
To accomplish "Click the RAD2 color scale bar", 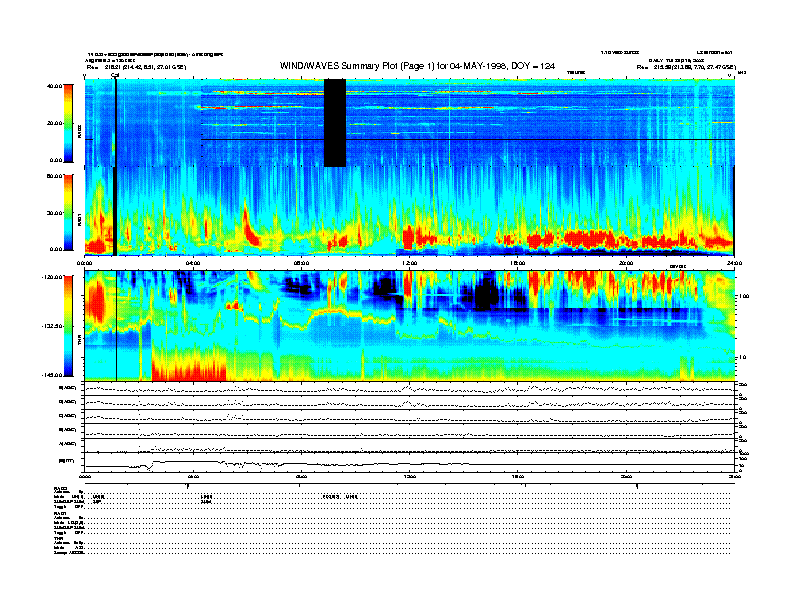I will [68, 124].
